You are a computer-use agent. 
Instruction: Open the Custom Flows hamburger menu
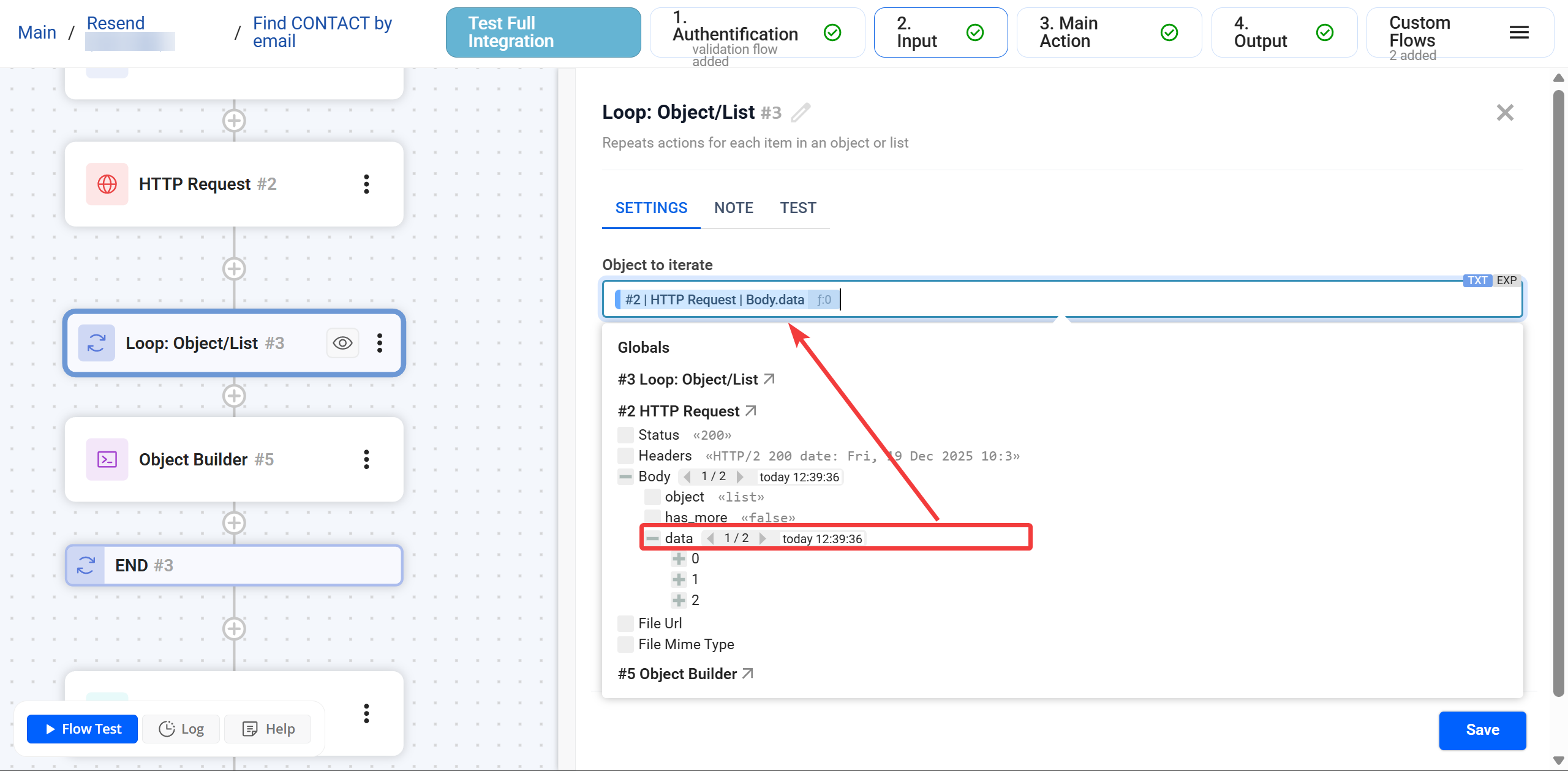click(1518, 32)
